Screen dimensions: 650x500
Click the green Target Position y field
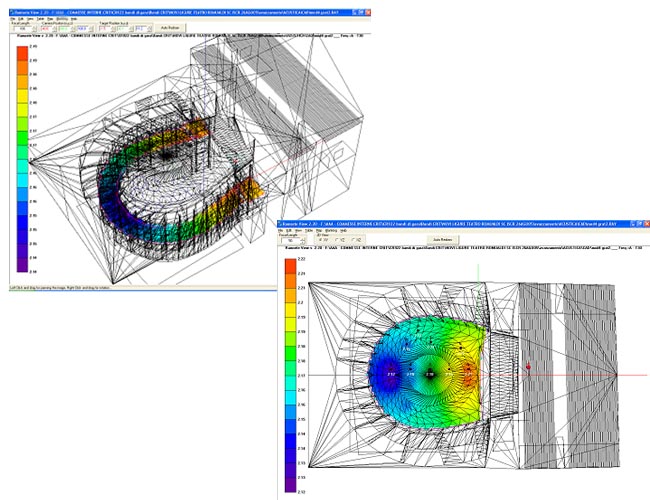coord(123,29)
